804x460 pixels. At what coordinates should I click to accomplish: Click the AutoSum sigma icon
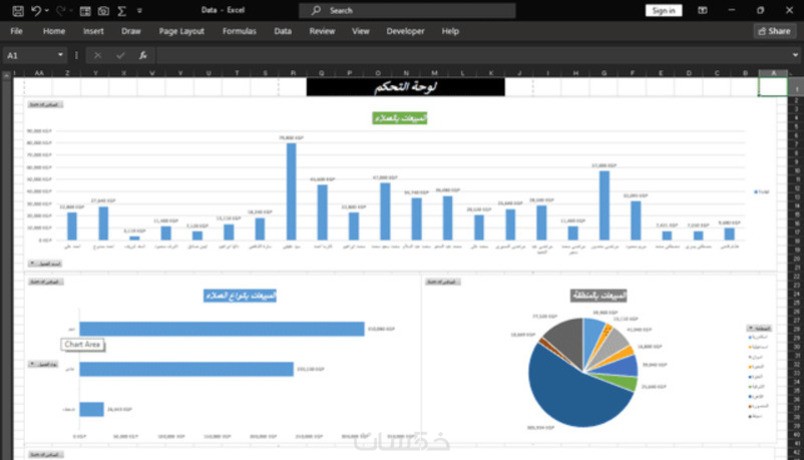click(x=122, y=11)
